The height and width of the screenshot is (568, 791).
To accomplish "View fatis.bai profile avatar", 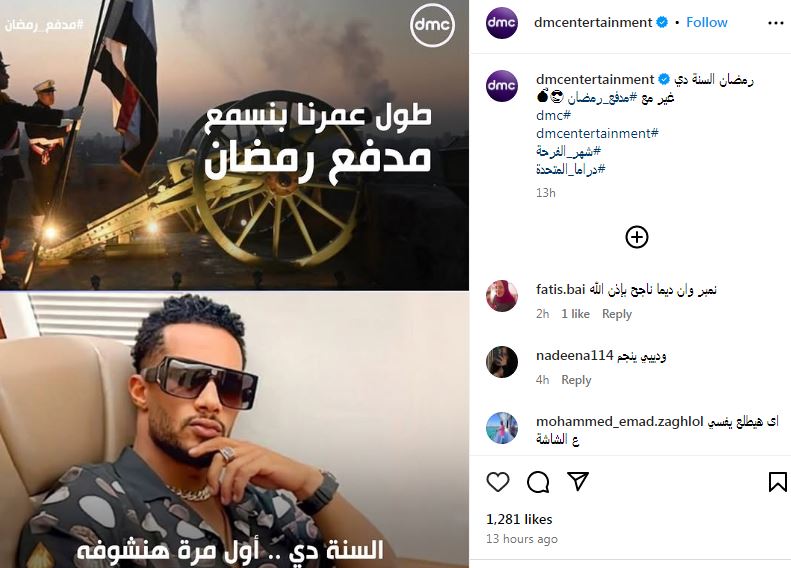I will pos(501,296).
